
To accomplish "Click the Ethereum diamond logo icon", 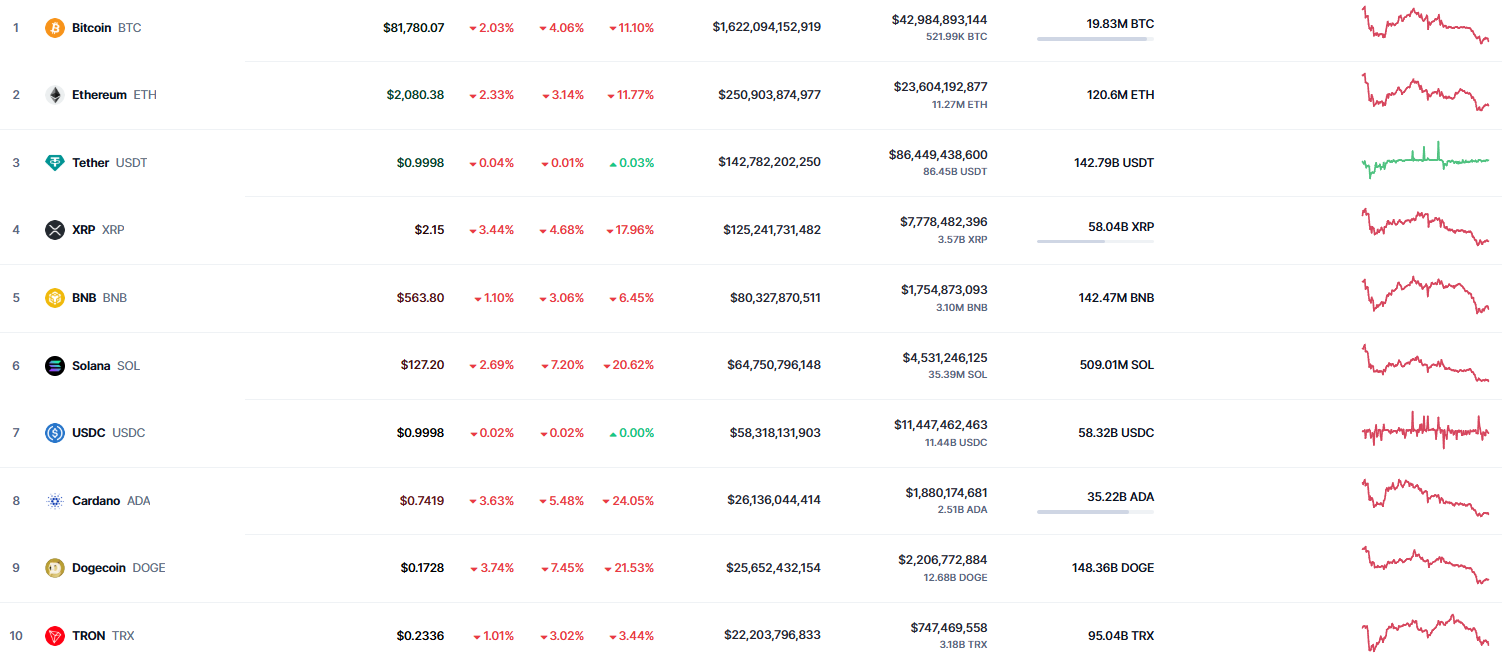I will tap(55, 95).
